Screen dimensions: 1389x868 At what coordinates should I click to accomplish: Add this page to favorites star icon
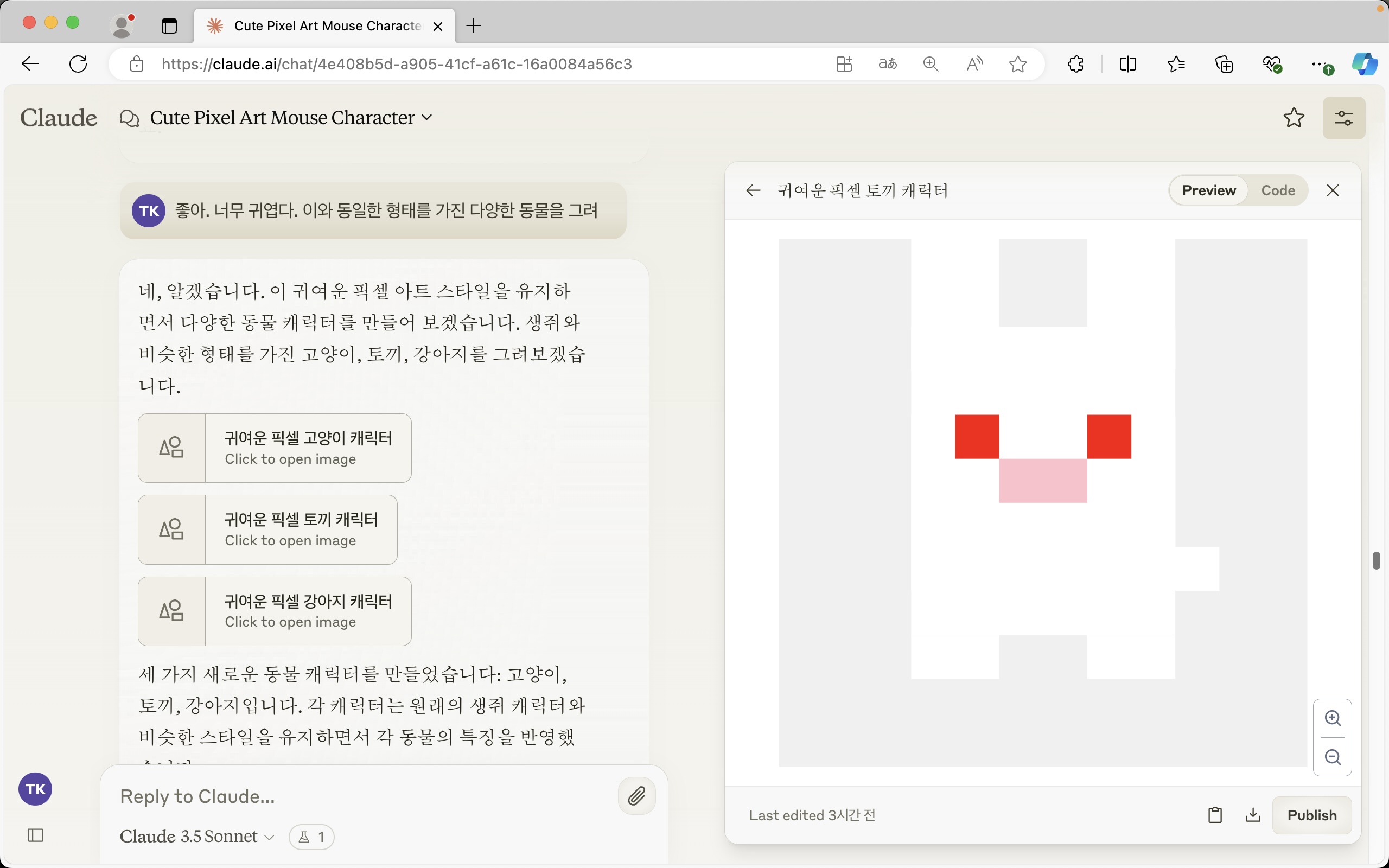point(1018,63)
